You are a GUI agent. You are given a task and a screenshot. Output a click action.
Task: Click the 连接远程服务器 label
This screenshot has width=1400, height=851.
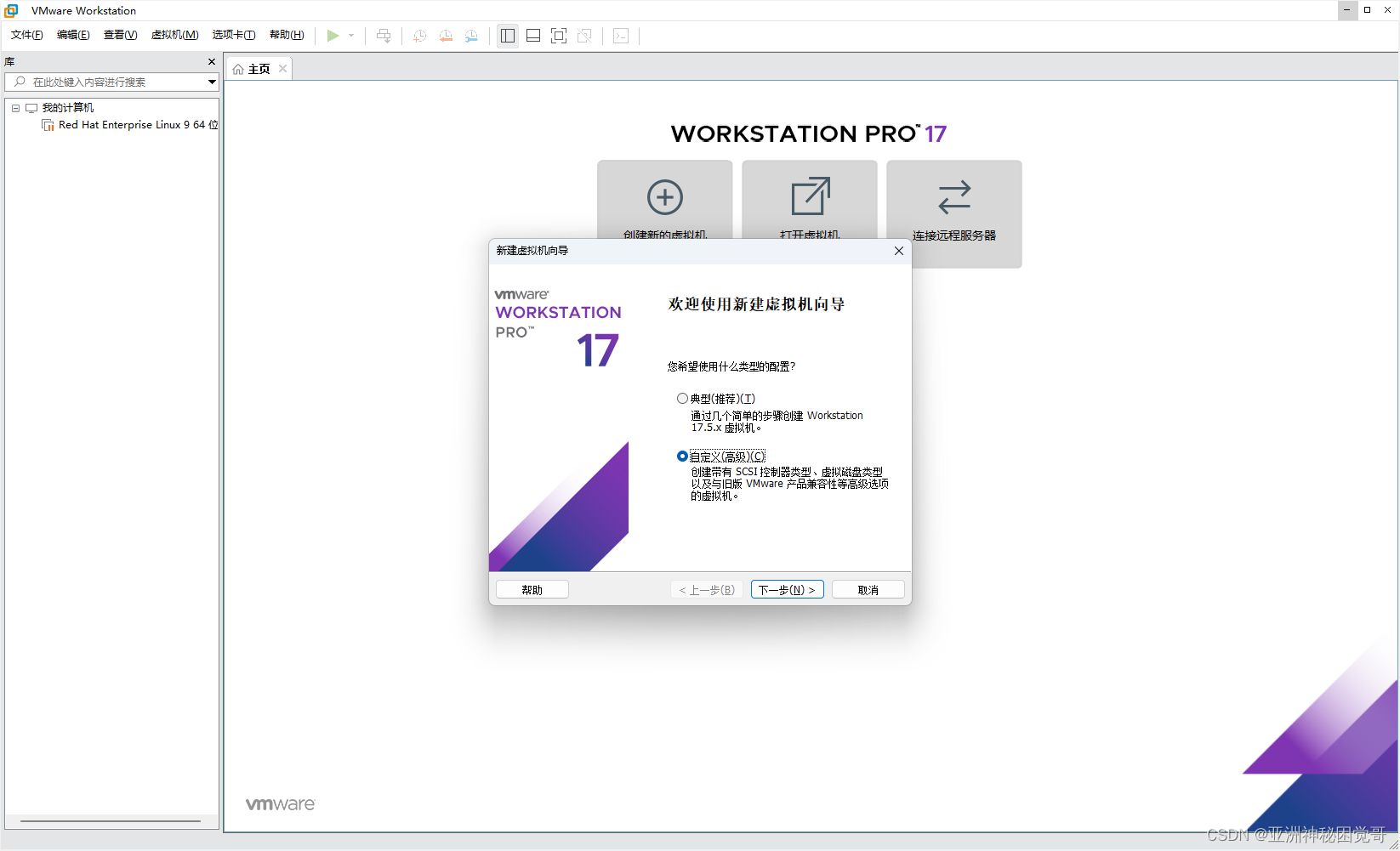pos(954,235)
